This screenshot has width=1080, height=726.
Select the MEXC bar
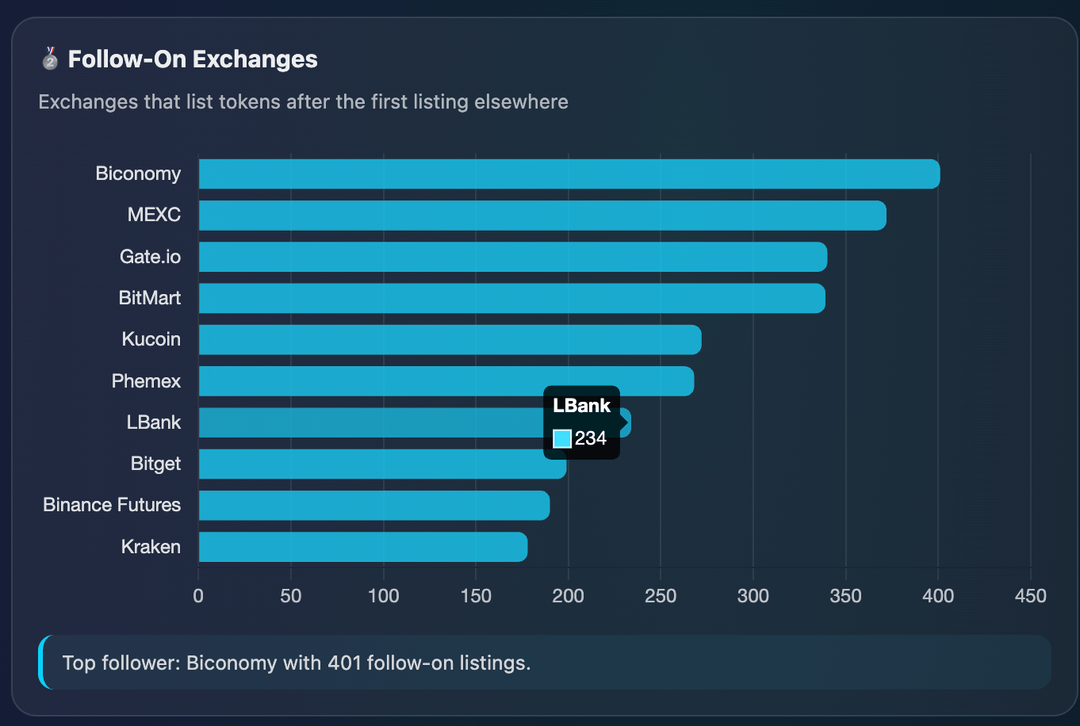[x=542, y=215]
